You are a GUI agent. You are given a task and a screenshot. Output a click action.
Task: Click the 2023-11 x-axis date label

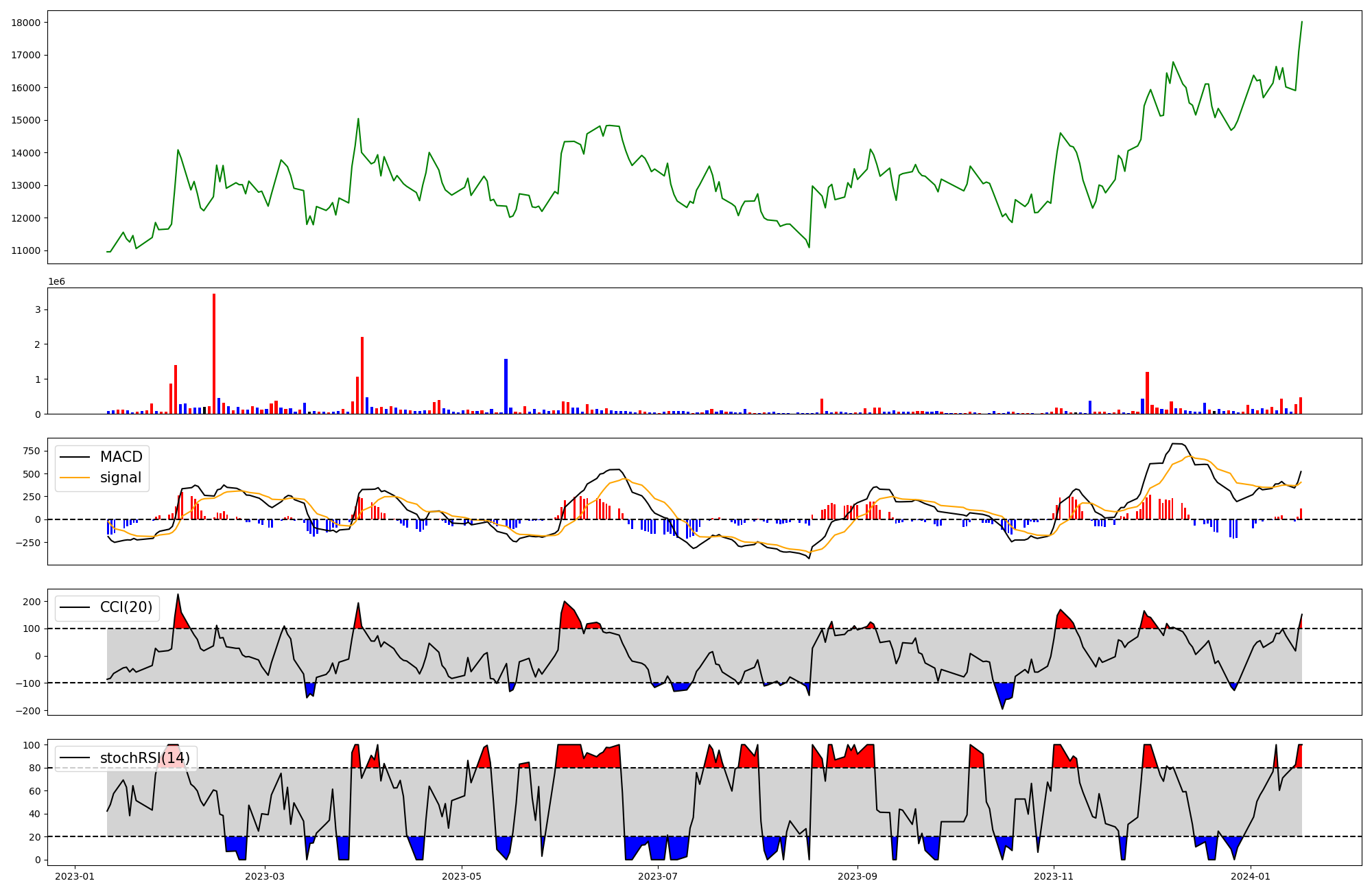click(1053, 876)
